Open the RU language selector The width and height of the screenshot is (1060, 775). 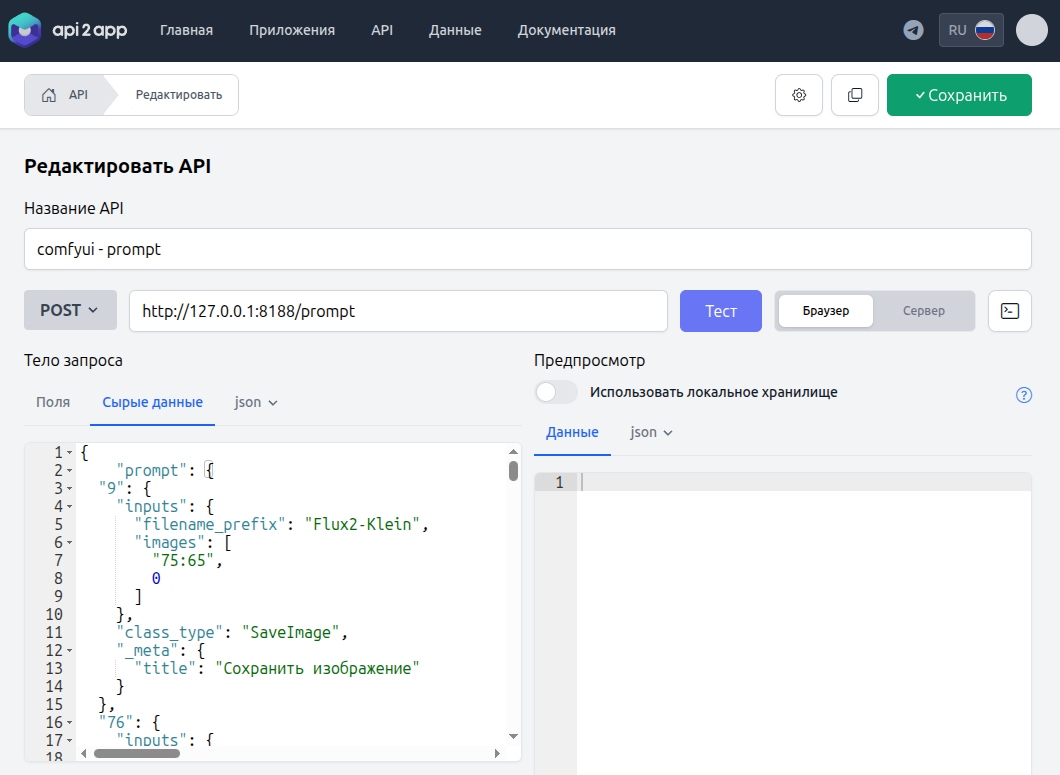point(971,30)
